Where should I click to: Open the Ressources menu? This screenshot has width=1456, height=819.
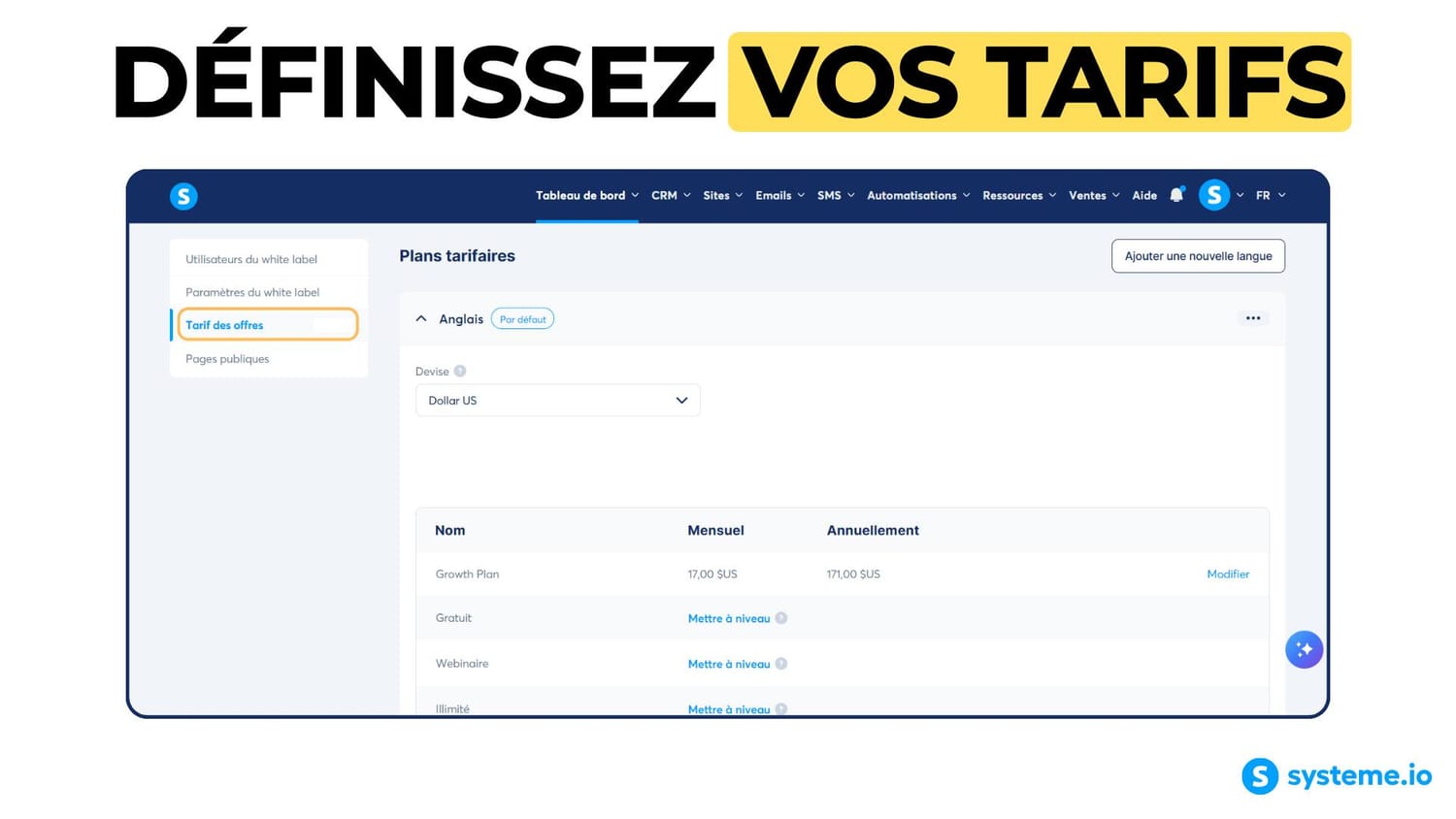[1019, 195]
